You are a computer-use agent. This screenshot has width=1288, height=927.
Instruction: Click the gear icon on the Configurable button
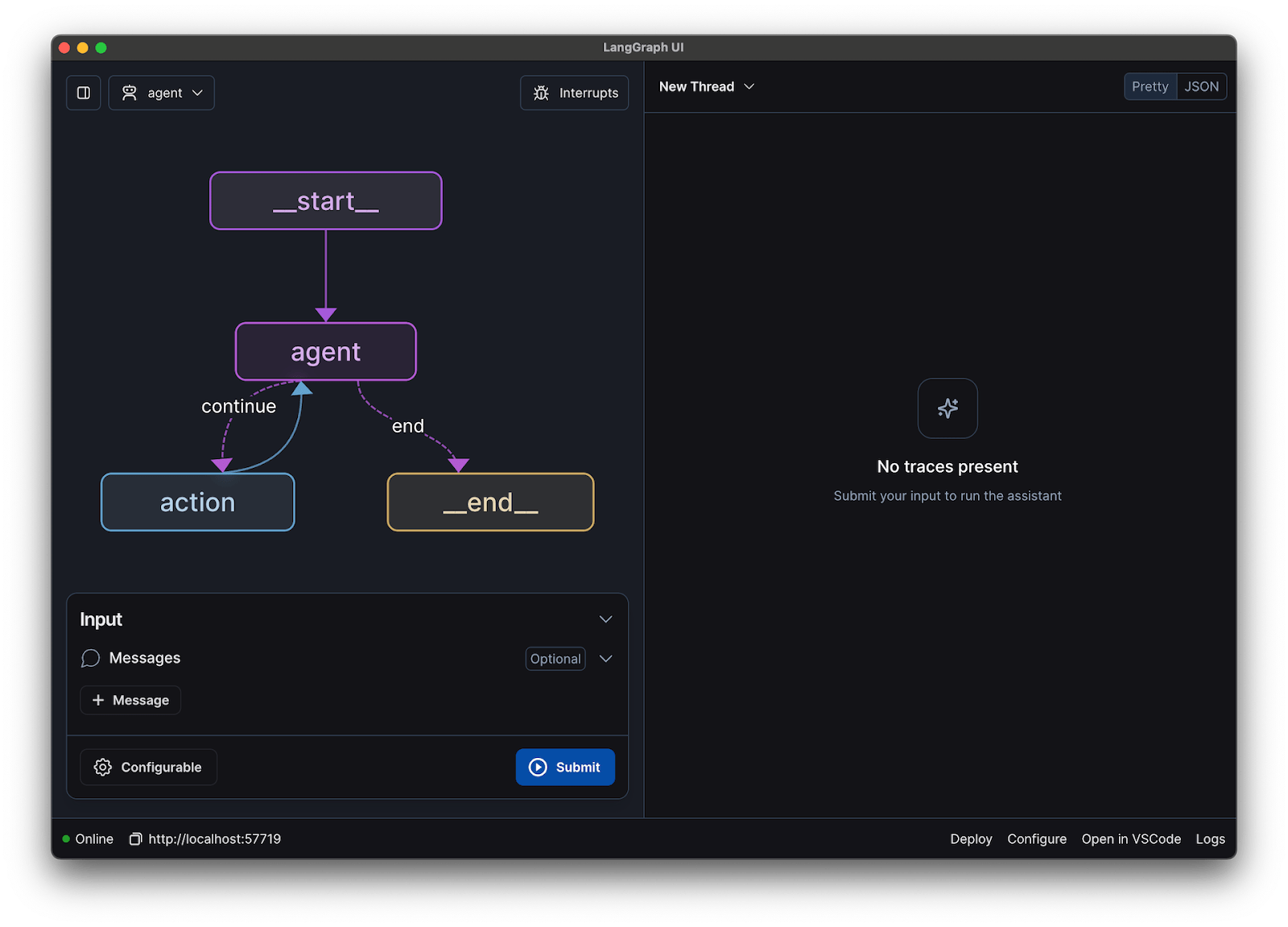[102, 767]
